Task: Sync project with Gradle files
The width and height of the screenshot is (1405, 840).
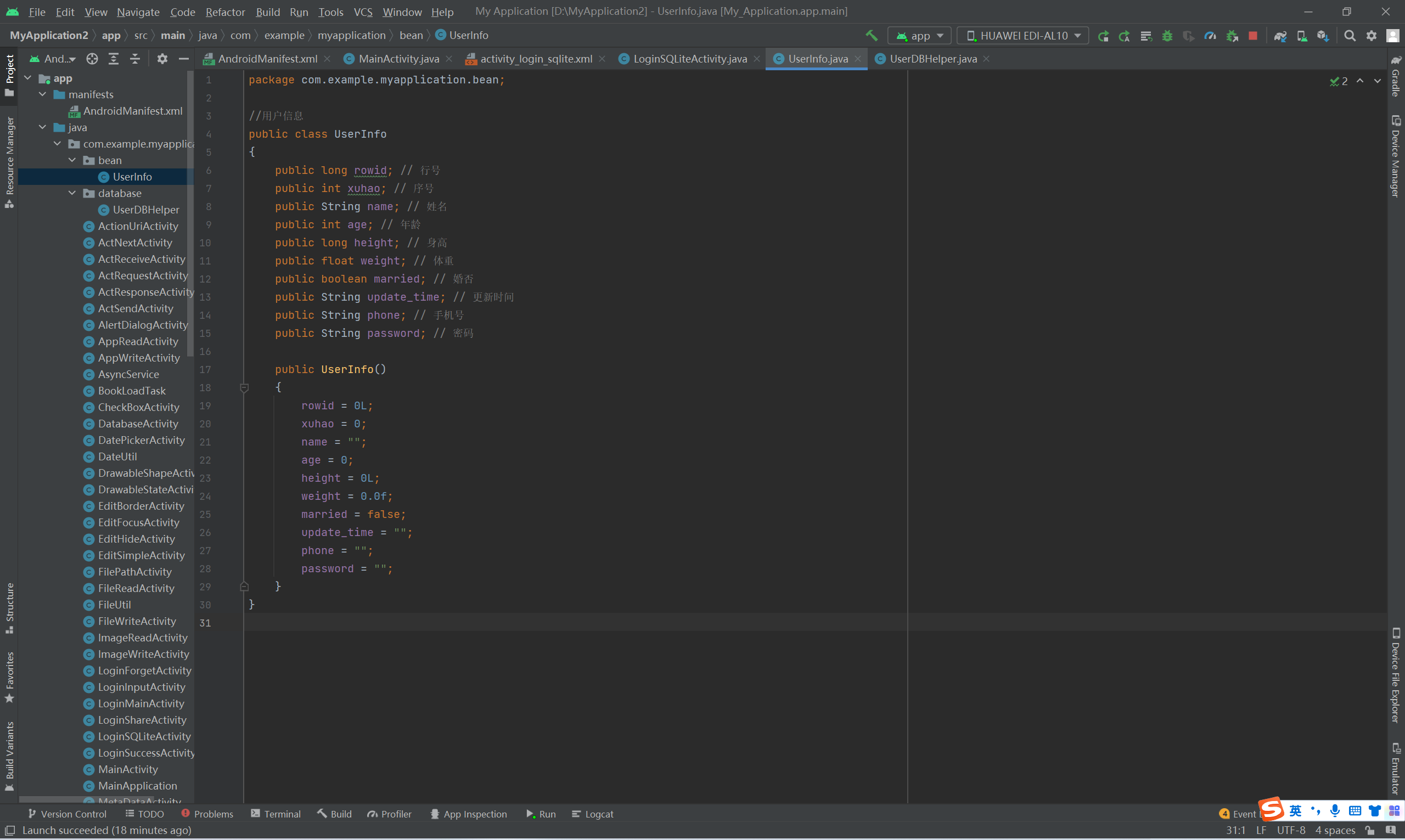Action: pyautogui.click(x=1280, y=36)
